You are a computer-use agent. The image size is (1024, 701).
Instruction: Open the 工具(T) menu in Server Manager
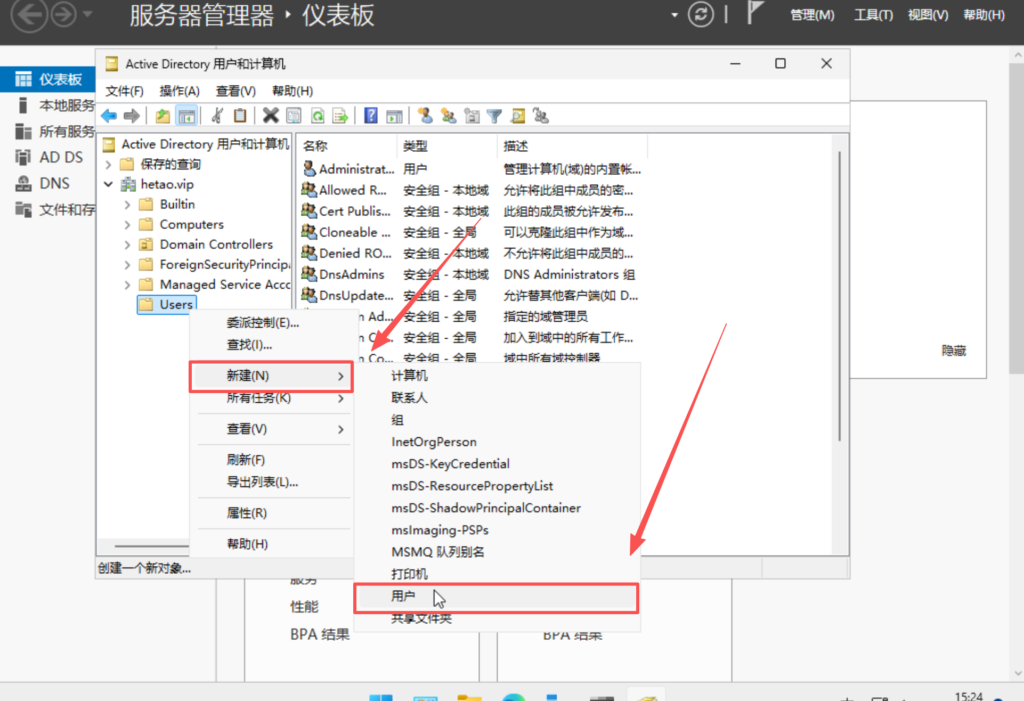[872, 15]
